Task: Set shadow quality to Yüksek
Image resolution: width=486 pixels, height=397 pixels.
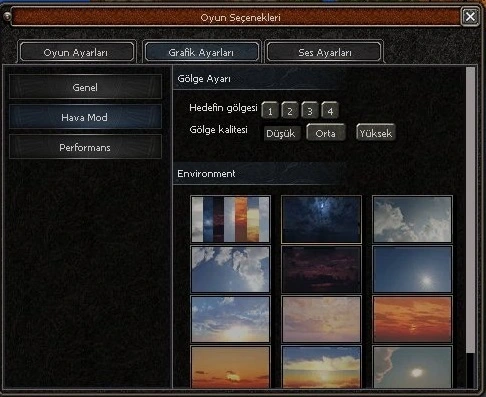Action: (x=376, y=133)
